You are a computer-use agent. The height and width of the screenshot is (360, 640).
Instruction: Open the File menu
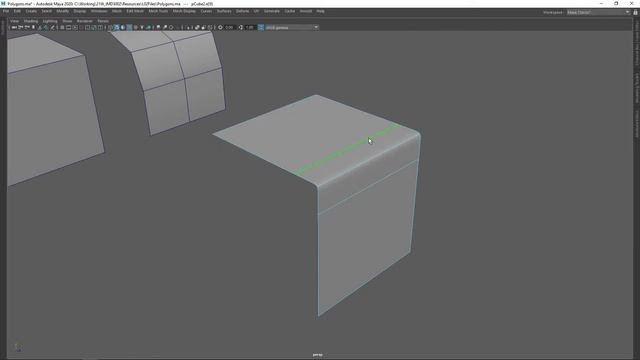[6, 11]
